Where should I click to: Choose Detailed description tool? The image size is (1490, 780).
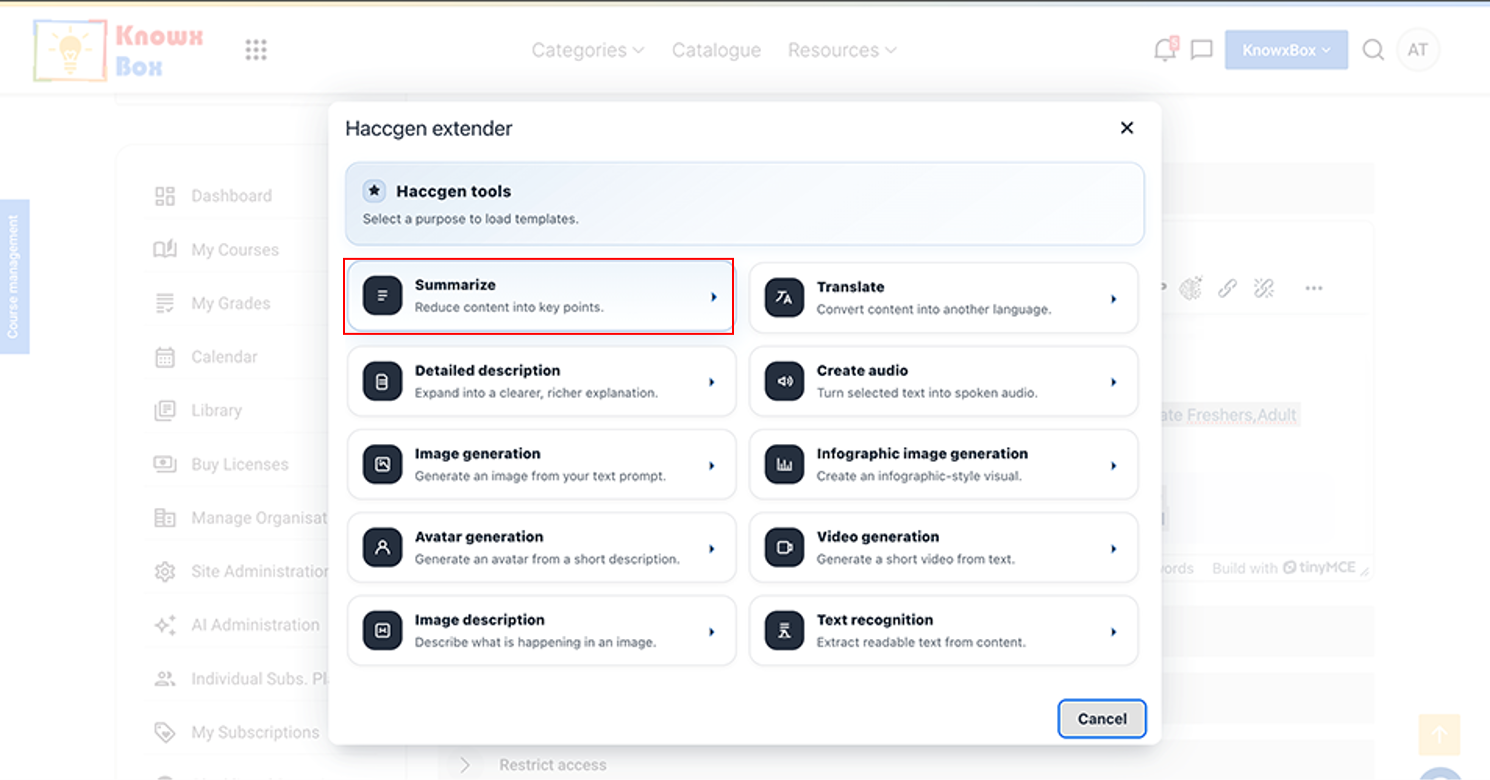[x=541, y=381]
